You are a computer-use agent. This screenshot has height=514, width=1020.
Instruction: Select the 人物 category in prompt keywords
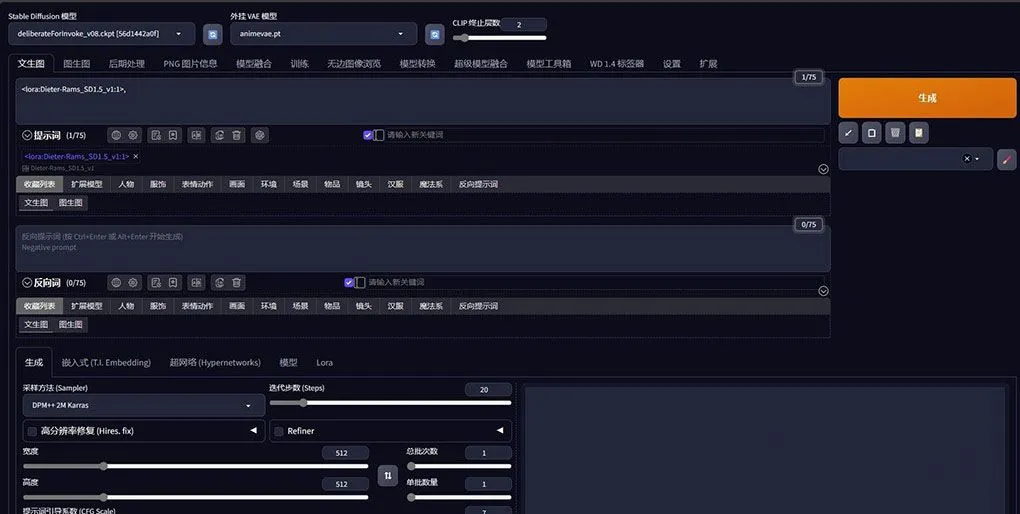(126, 184)
